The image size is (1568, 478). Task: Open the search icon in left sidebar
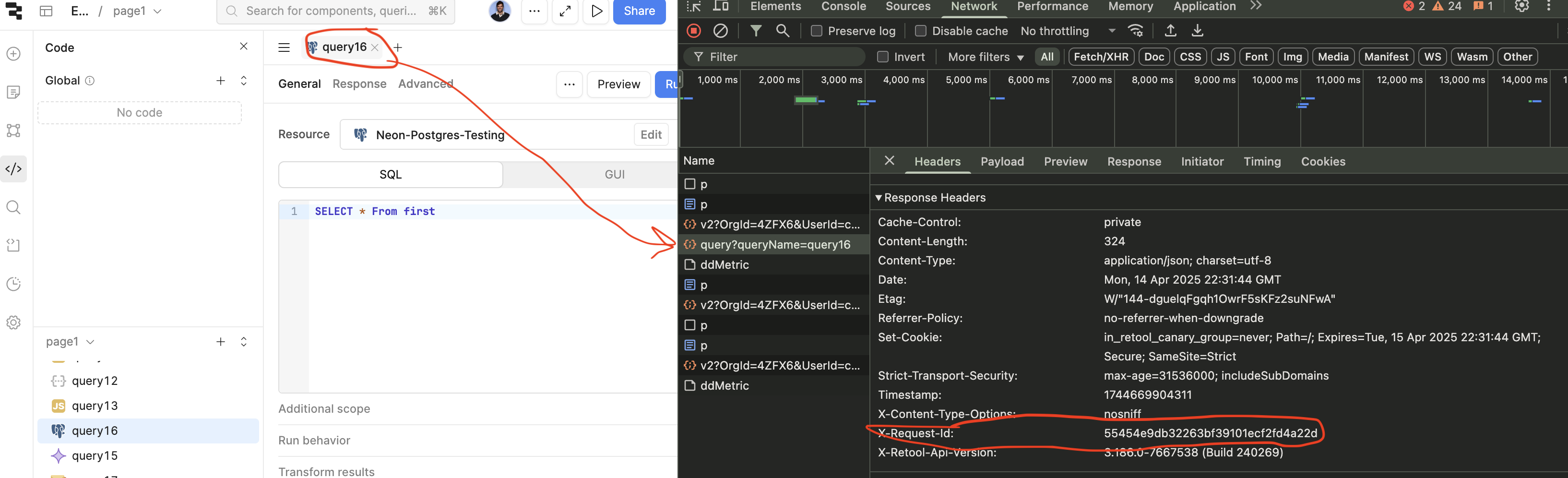point(13,207)
